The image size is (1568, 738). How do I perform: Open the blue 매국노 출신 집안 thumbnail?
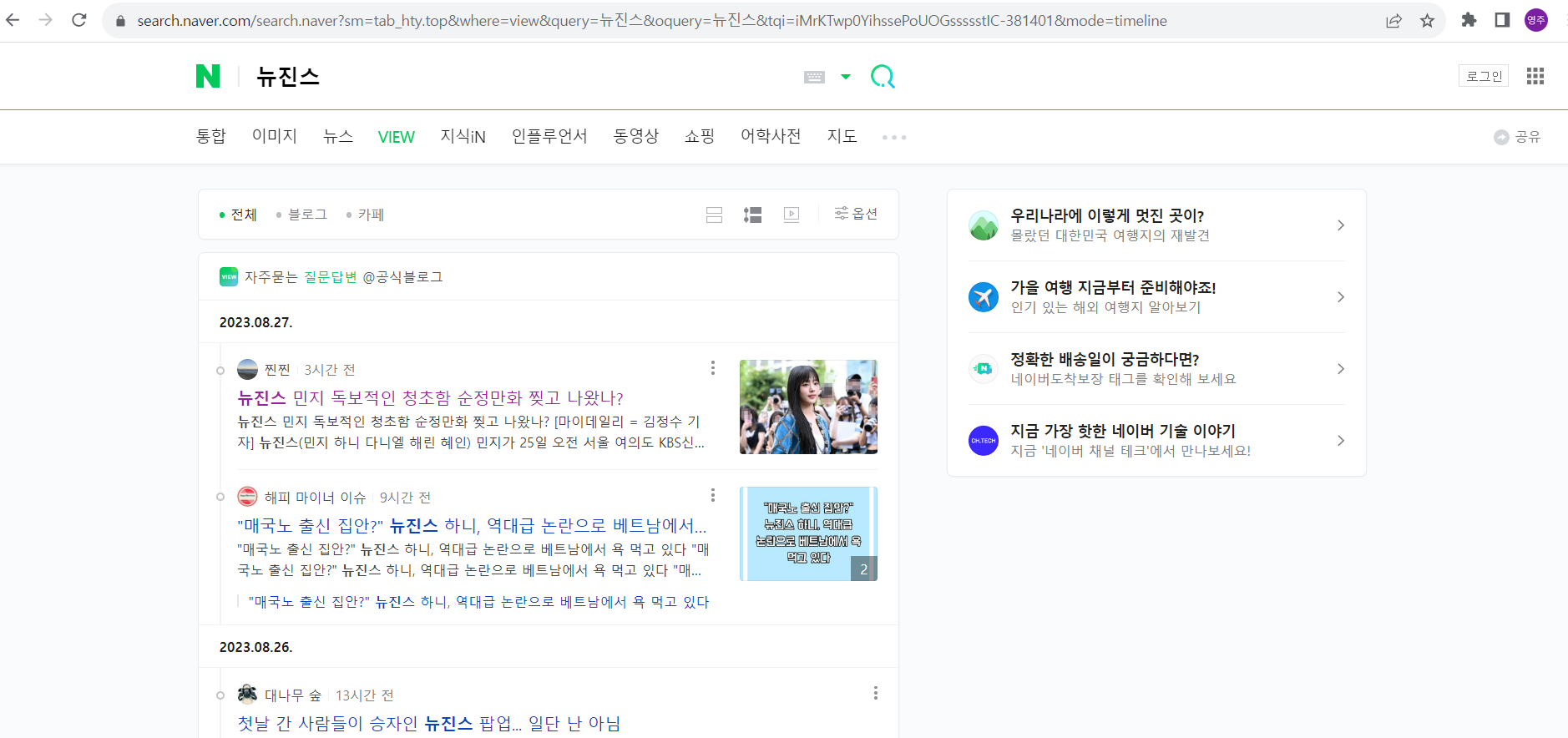(x=808, y=534)
